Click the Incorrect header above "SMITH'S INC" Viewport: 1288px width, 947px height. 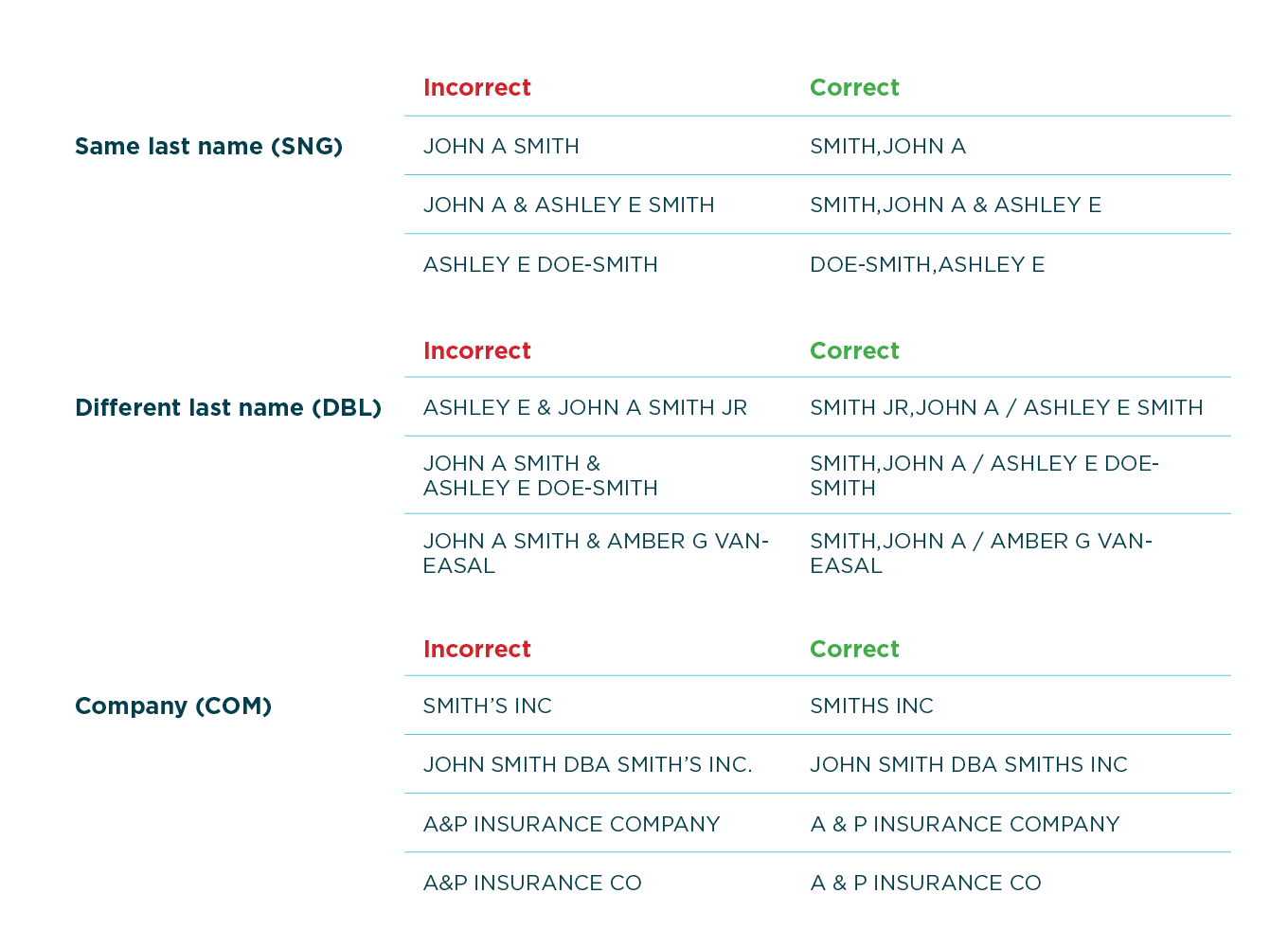click(476, 650)
